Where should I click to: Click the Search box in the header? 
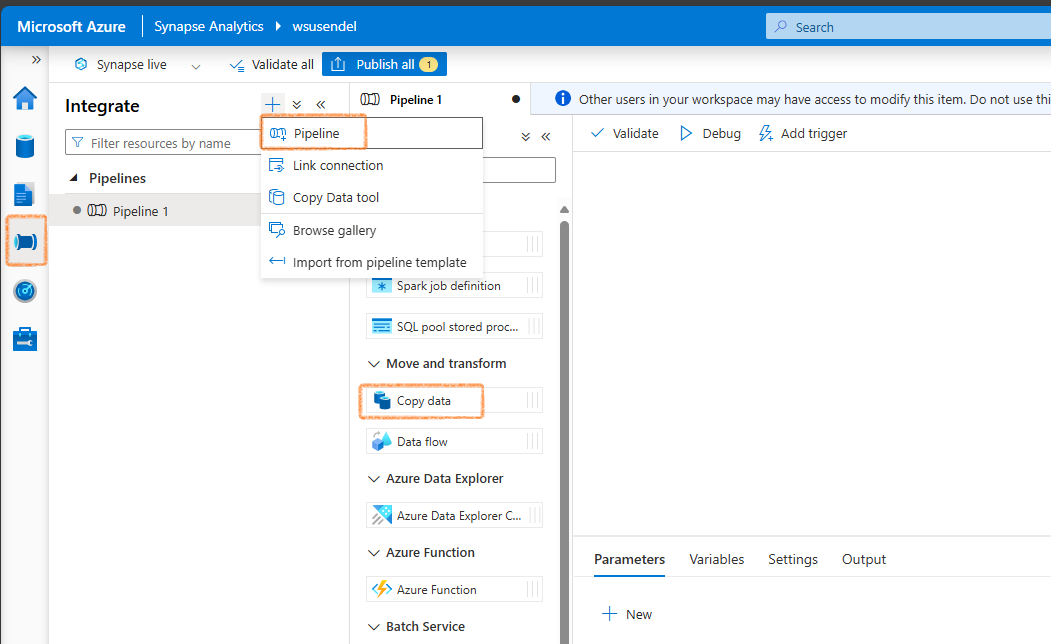coord(908,27)
